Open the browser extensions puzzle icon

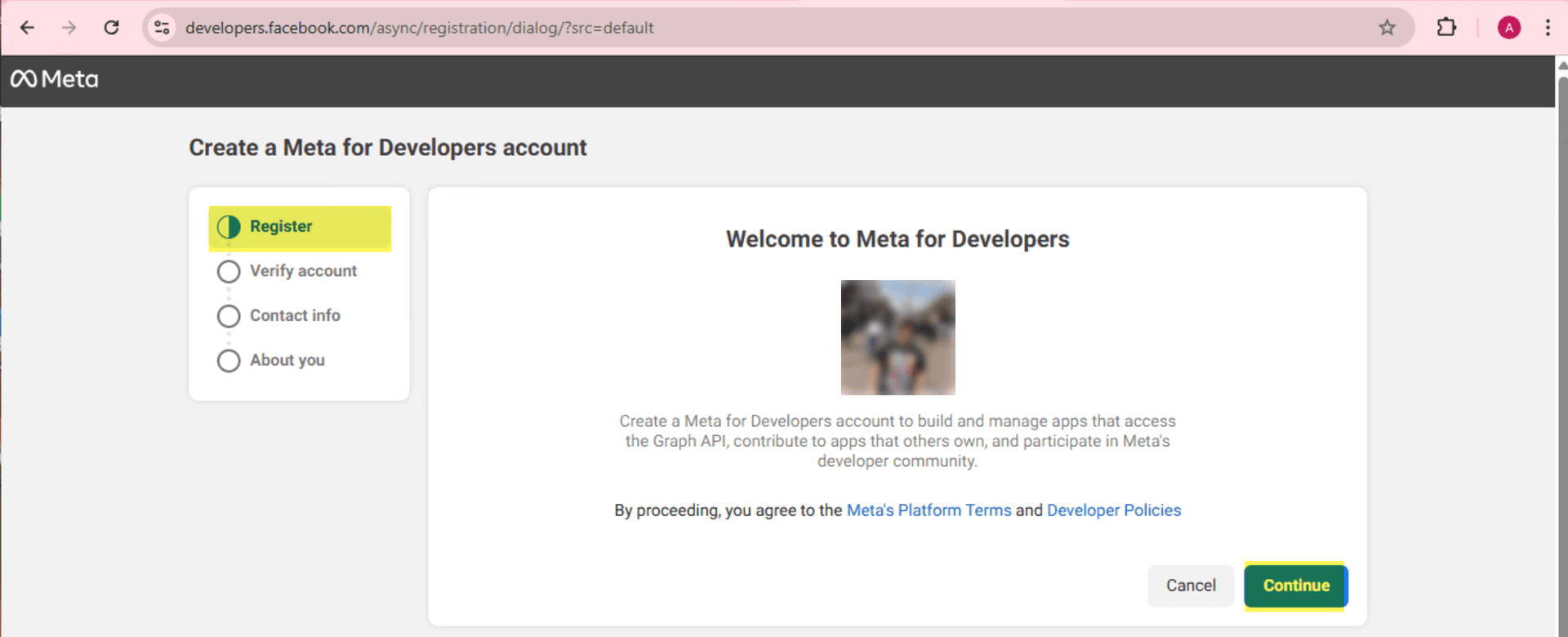click(1446, 28)
